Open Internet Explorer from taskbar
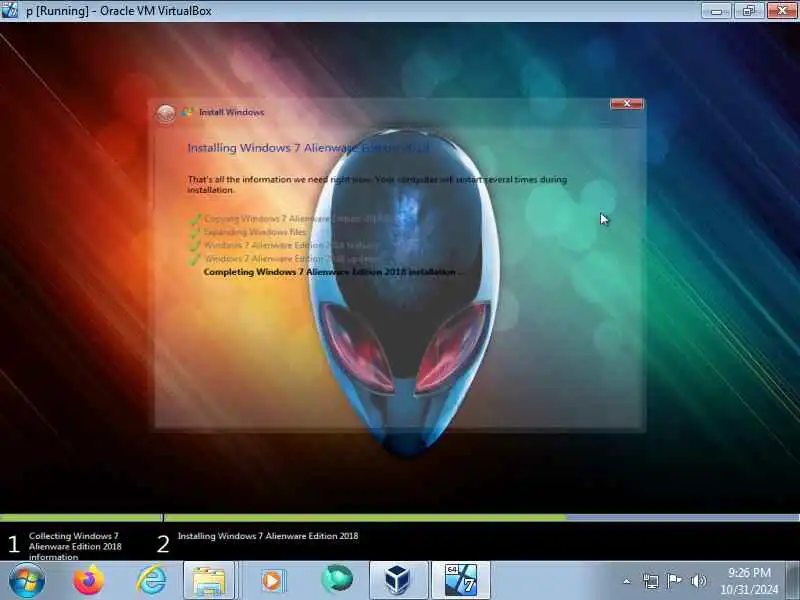The image size is (800, 600). pos(151,580)
